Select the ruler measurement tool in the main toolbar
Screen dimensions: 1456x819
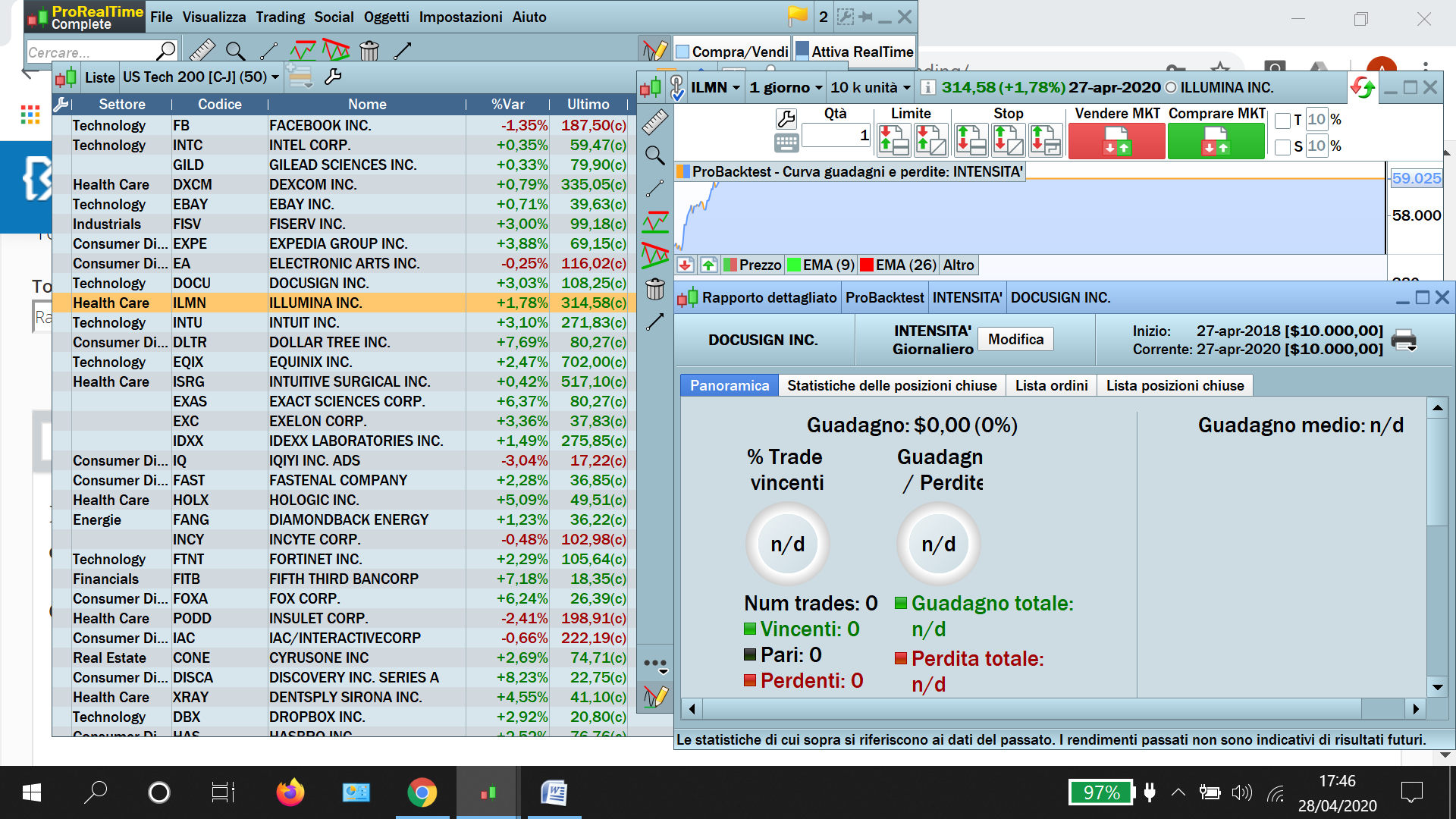pos(202,51)
